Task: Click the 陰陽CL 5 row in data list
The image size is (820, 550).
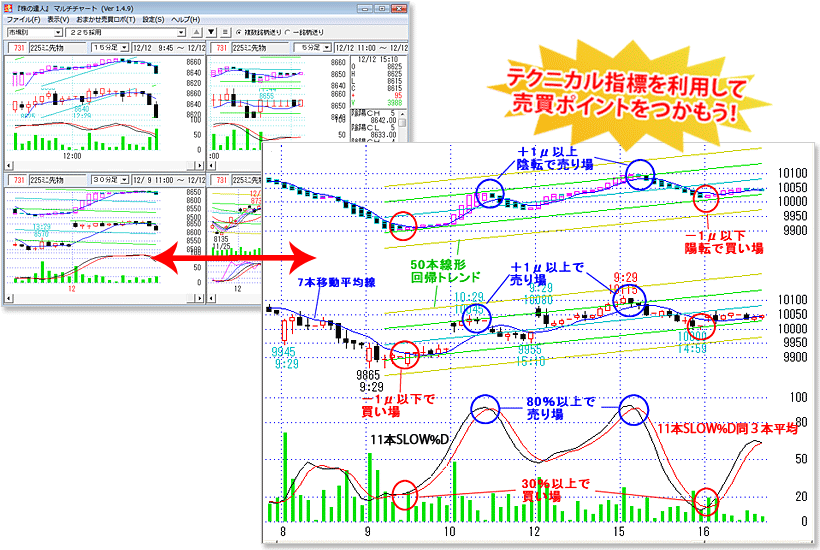Action: (374, 128)
